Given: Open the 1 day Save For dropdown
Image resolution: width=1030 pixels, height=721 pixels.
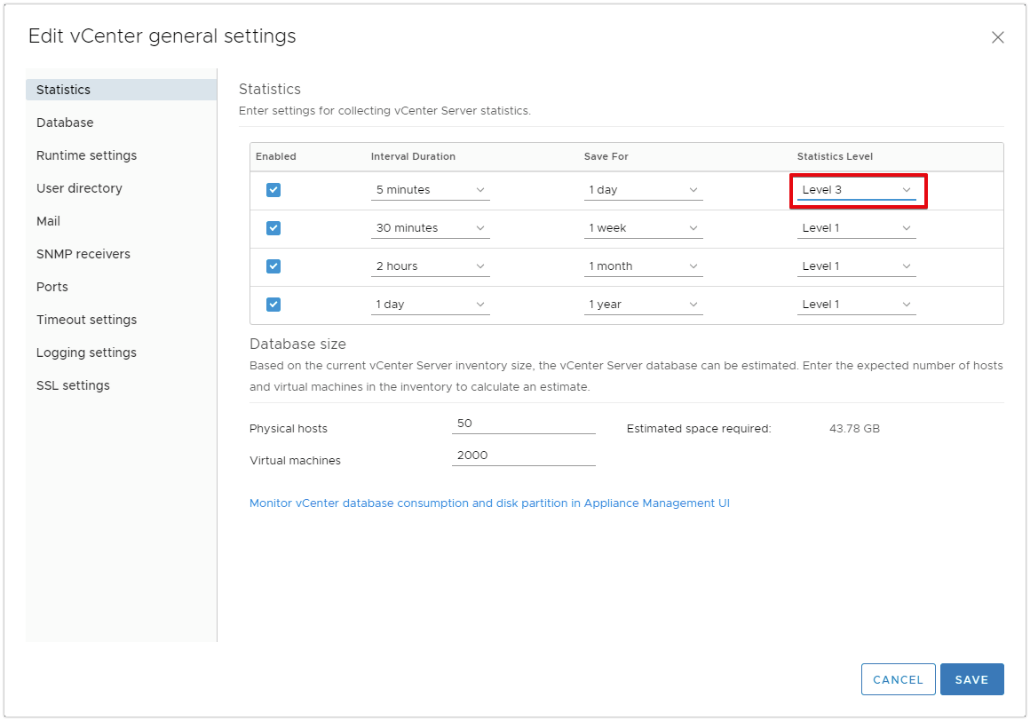Looking at the screenshot, I should click(643, 190).
